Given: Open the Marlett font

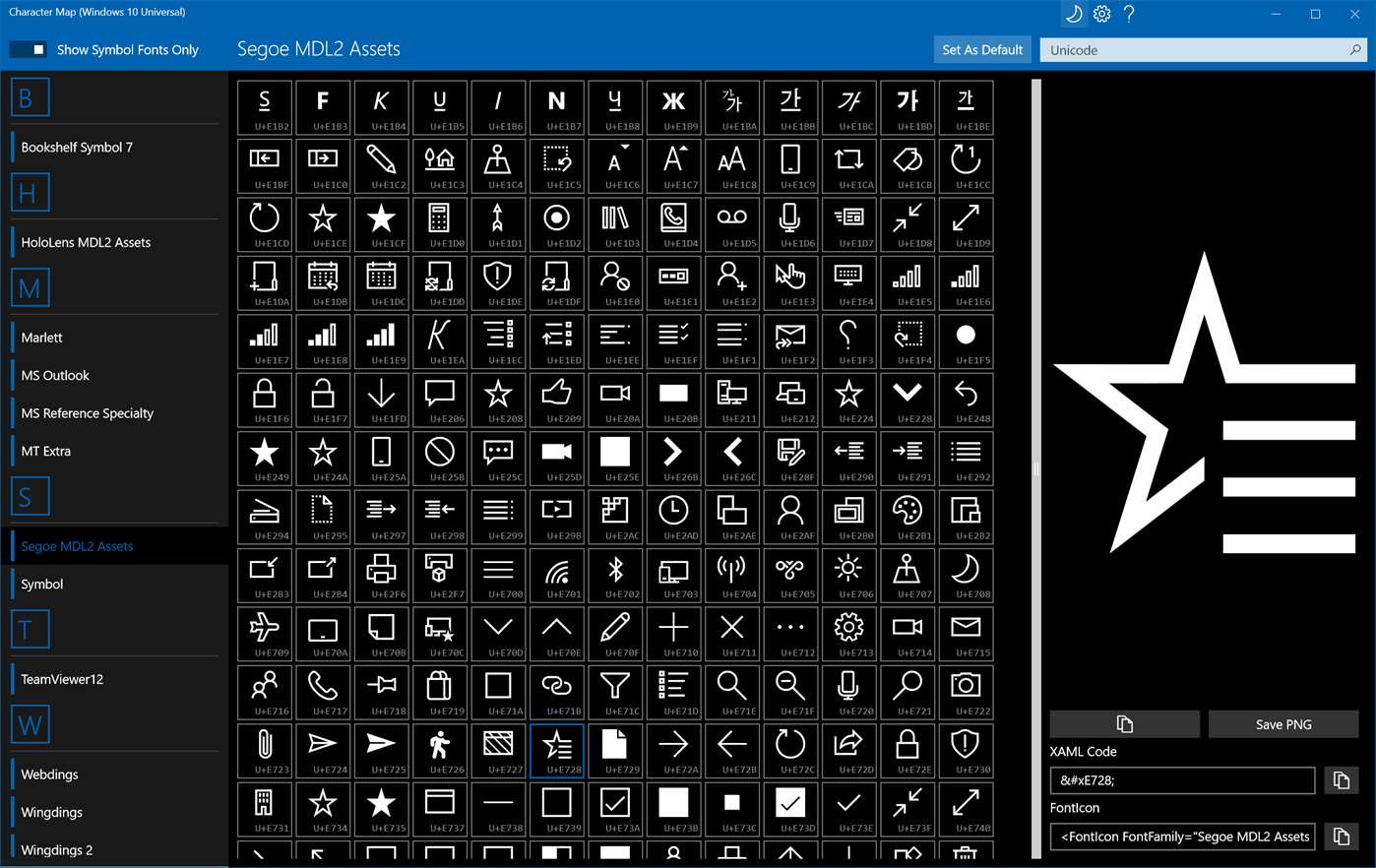Looking at the screenshot, I should click(41, 338).
